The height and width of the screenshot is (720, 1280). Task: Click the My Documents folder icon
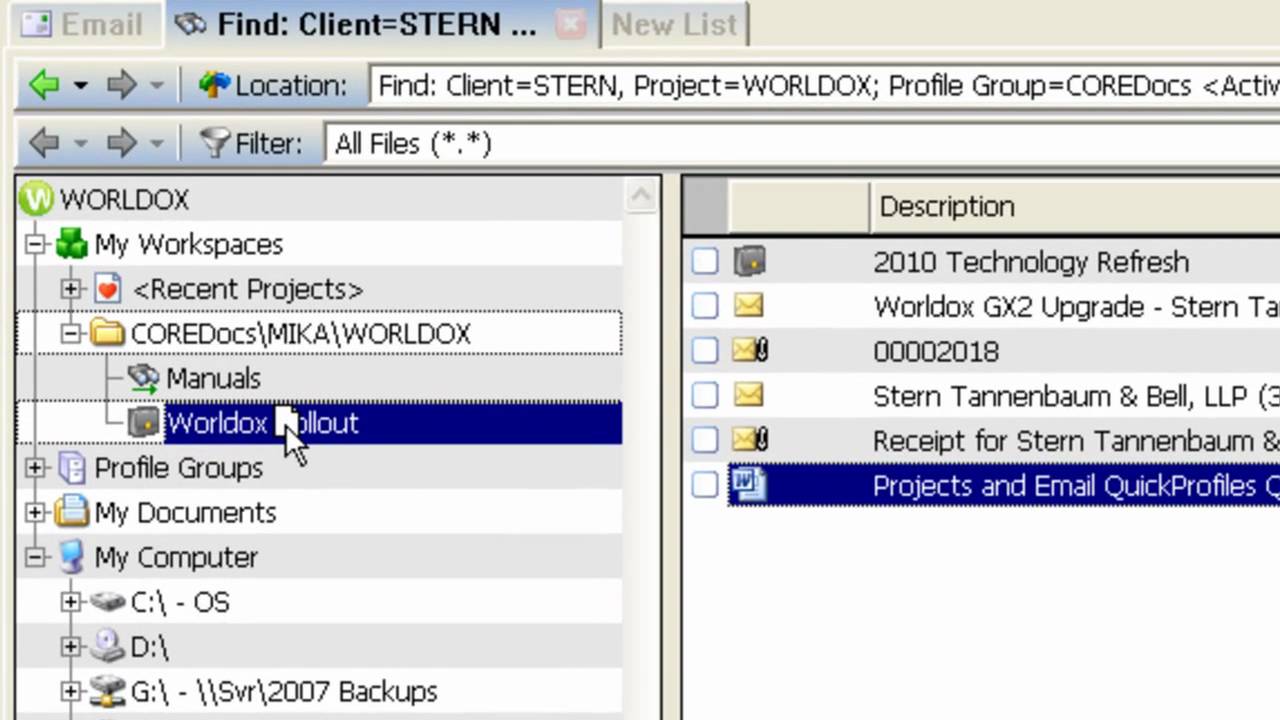72,512
